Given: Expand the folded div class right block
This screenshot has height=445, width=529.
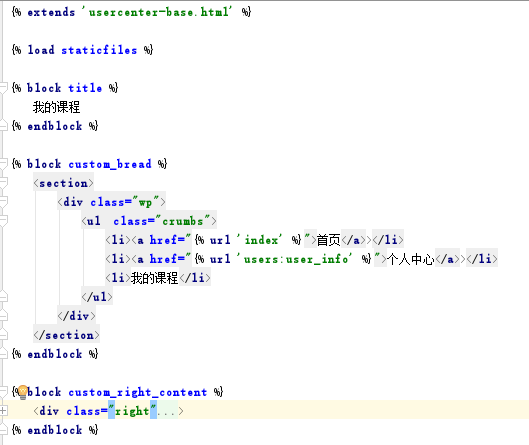Looking at the screenshot, I should point(3,411).
